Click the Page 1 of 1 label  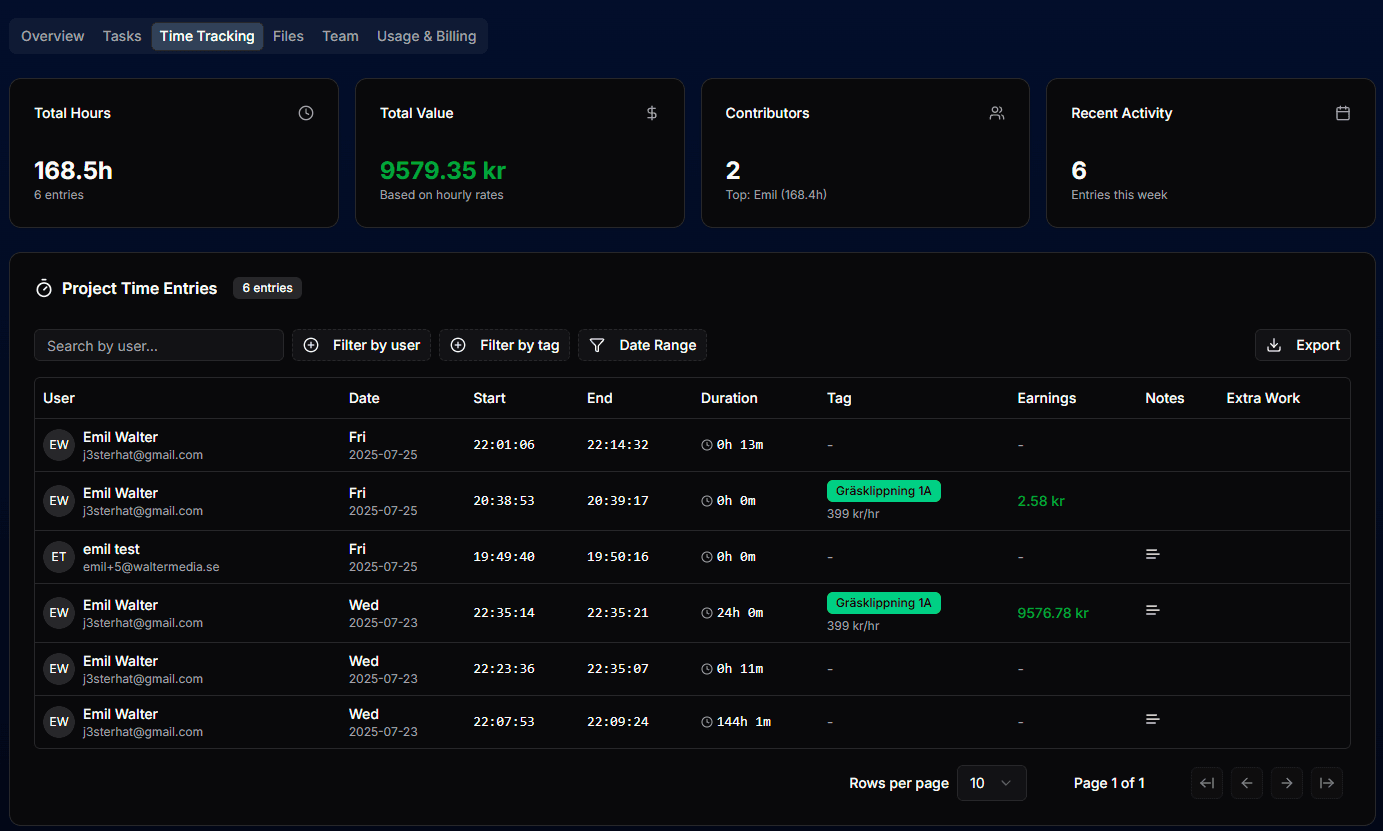click(1109, 783)
